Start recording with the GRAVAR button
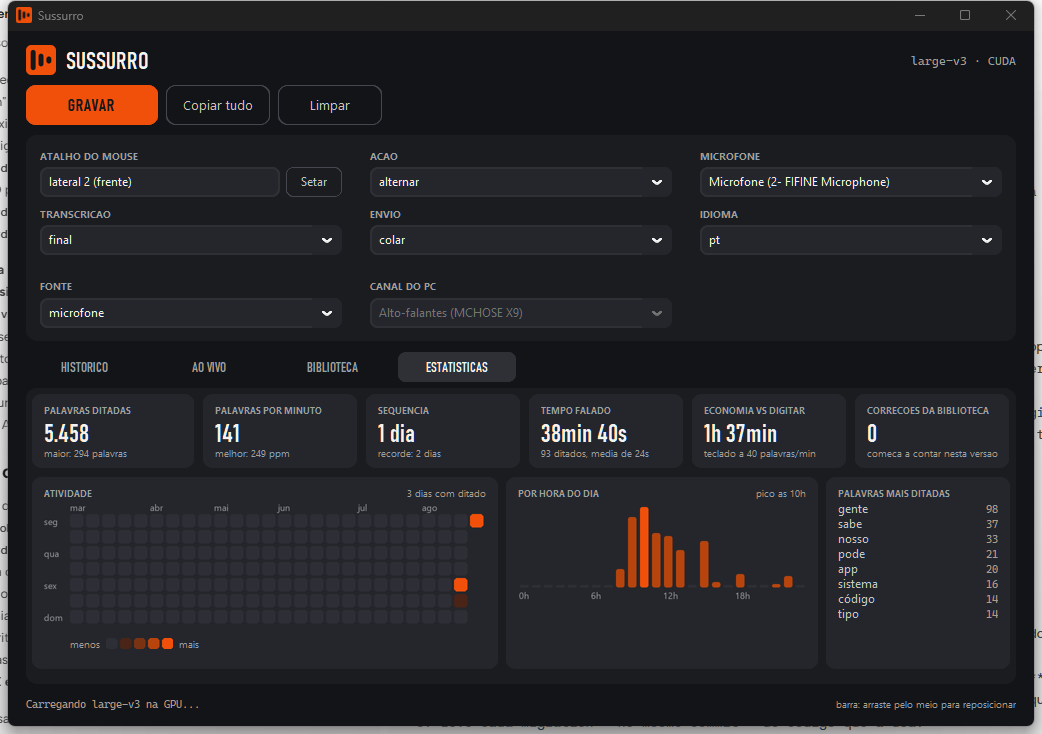 (92, 105)
